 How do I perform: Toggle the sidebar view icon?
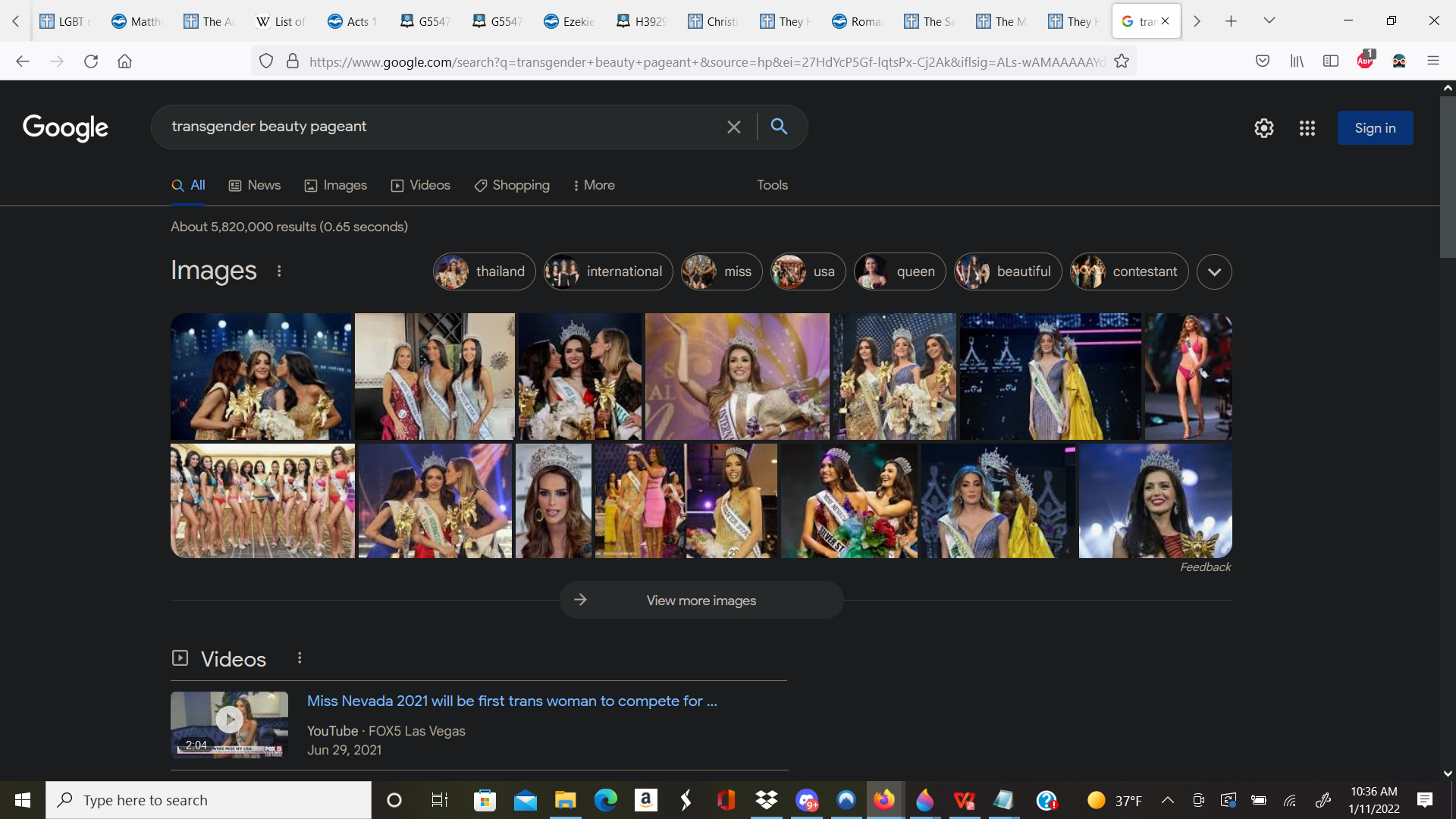[1331, 61]
